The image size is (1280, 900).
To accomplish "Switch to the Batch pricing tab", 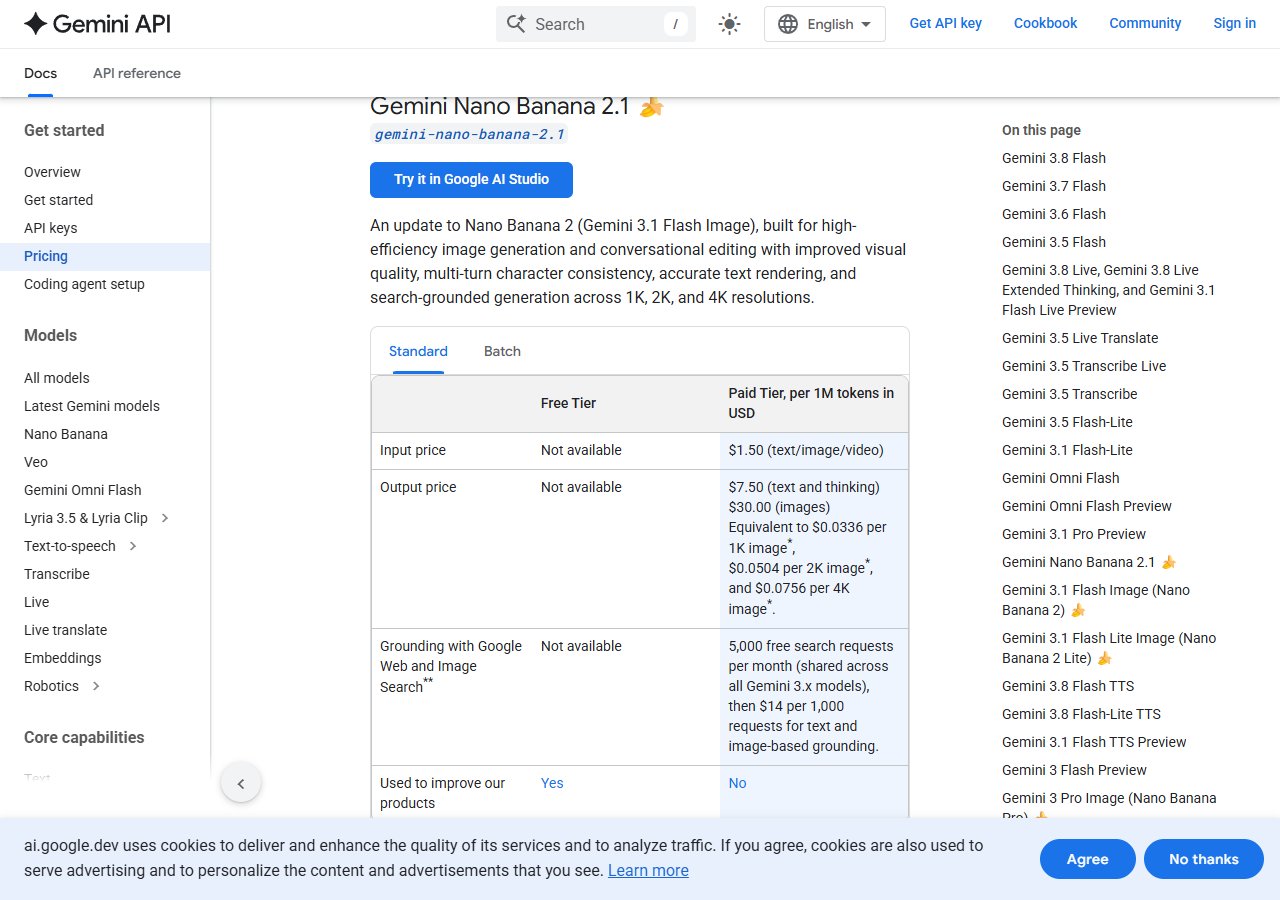I will pyautogui.click(x=502, y=351).
